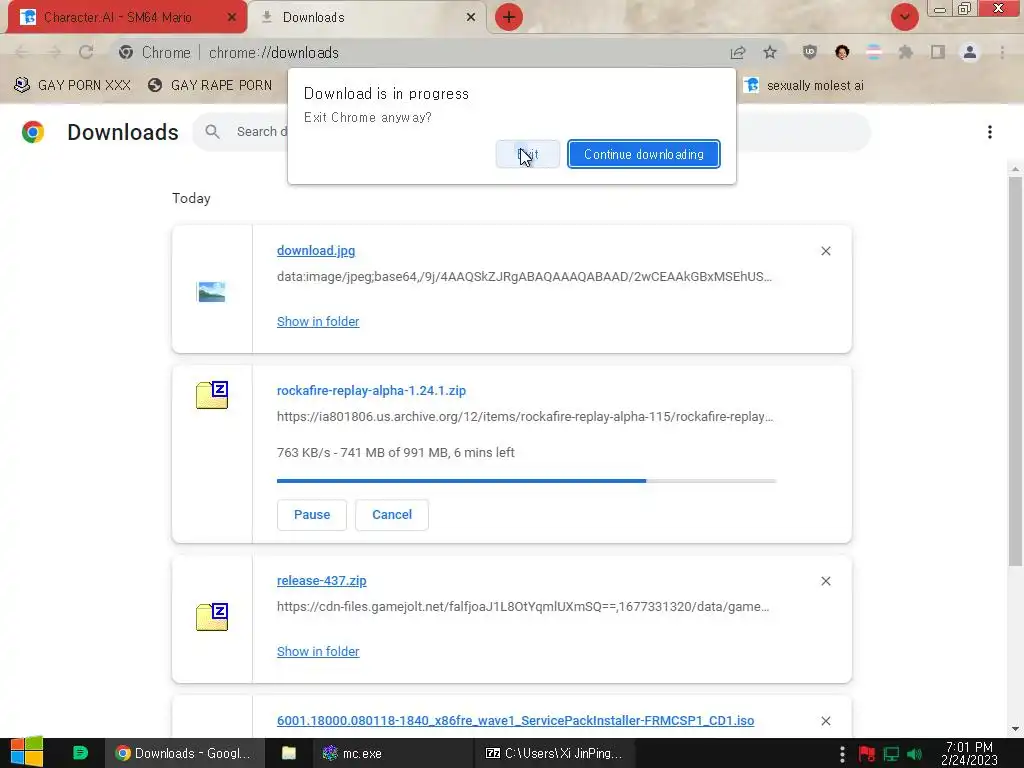Image resolution: width=1024 pixels, height=768 pixels.
Task: Share this page via share icon
Action: click(738, 52)
